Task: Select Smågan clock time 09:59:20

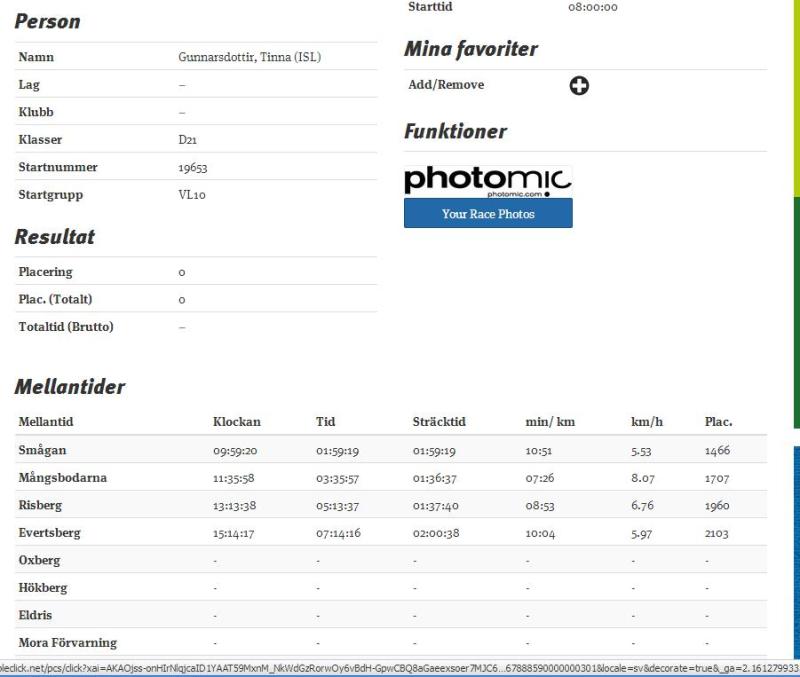Action: 235,450
